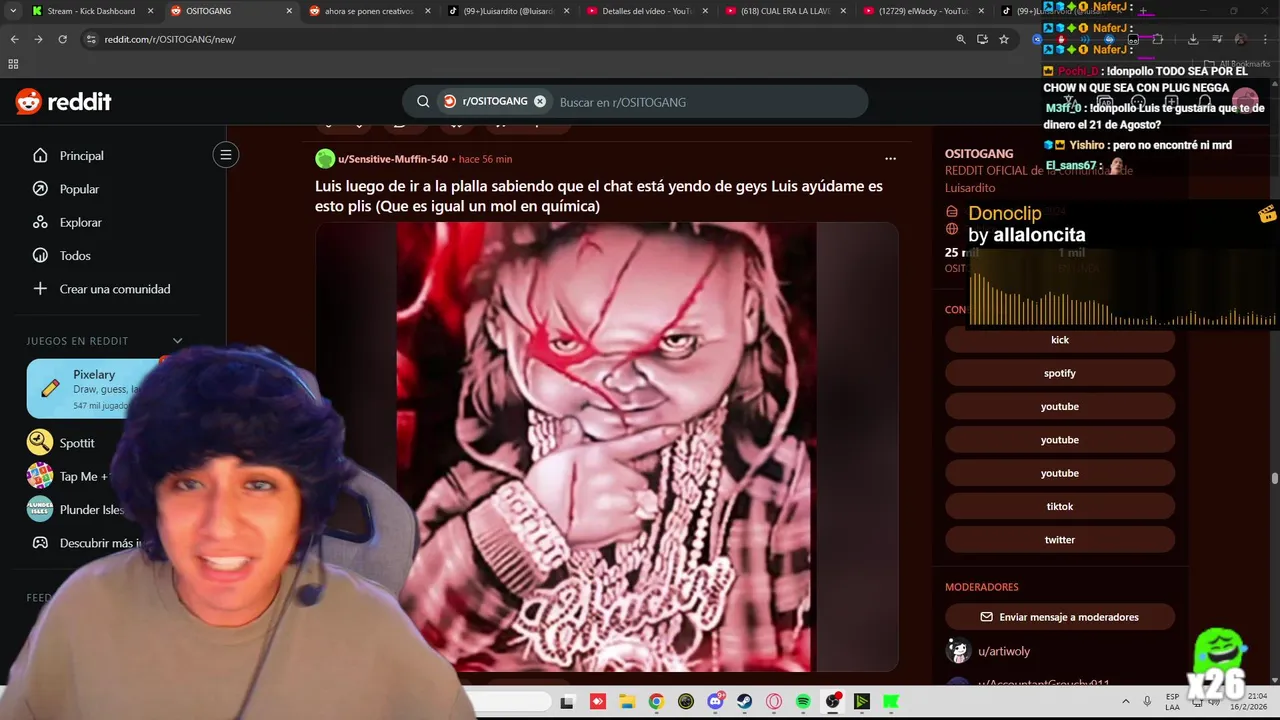Screen dimensions: 1280x720
Task: Click the first youtube link button
Action: [x=1060, y=406]
